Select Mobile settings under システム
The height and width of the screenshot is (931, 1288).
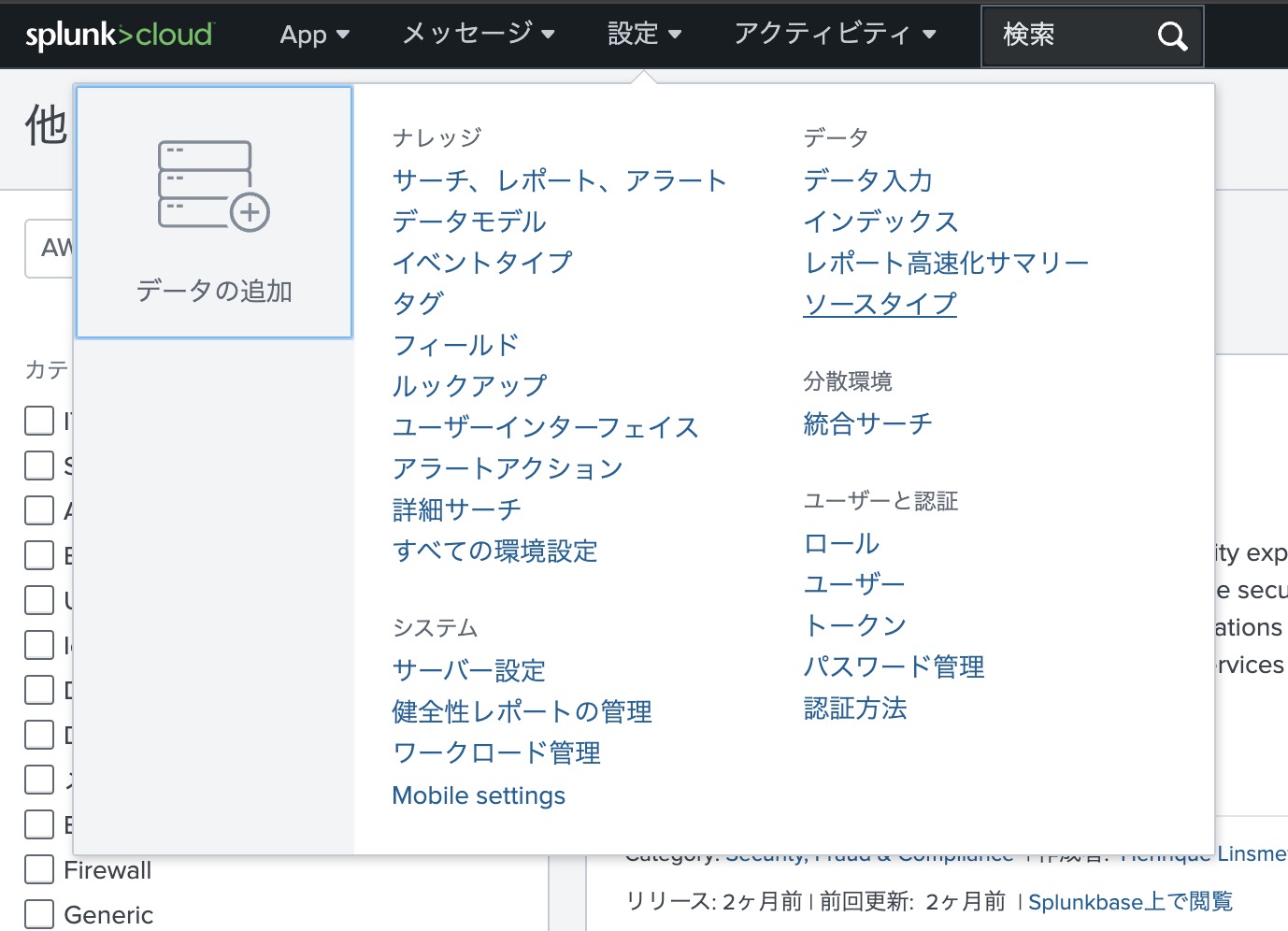[479, 795]
